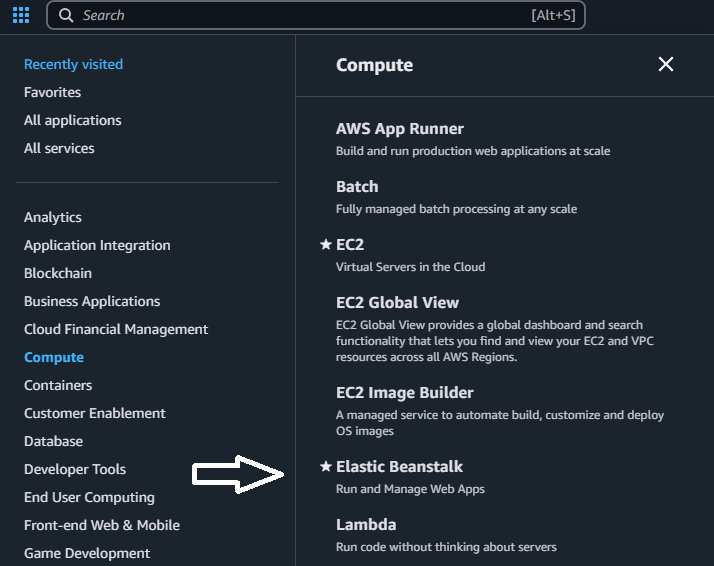Go to the EC2 service

point(350,245)
